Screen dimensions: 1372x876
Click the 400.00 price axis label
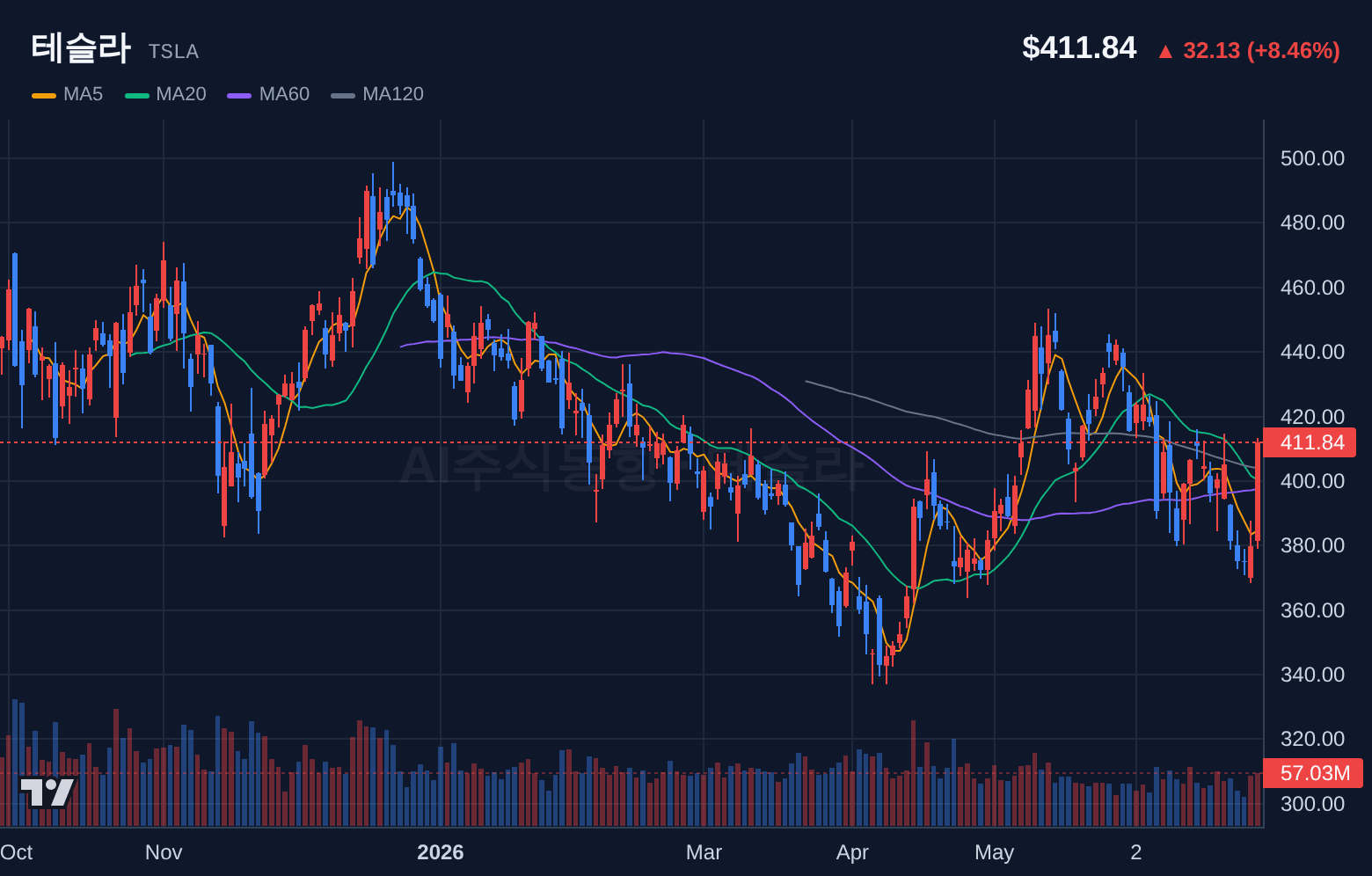[1312, 481]
